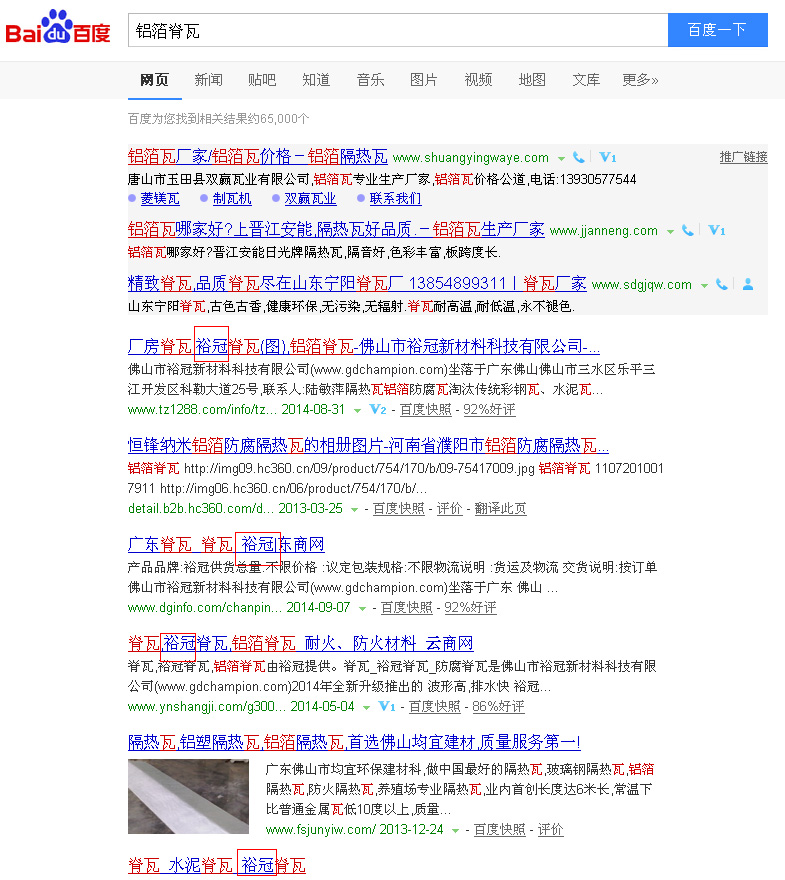Click 92%好评 on the www.dginfo.com result
The height and width of the screenshot is (880, 785).
(x=470, y=608)
